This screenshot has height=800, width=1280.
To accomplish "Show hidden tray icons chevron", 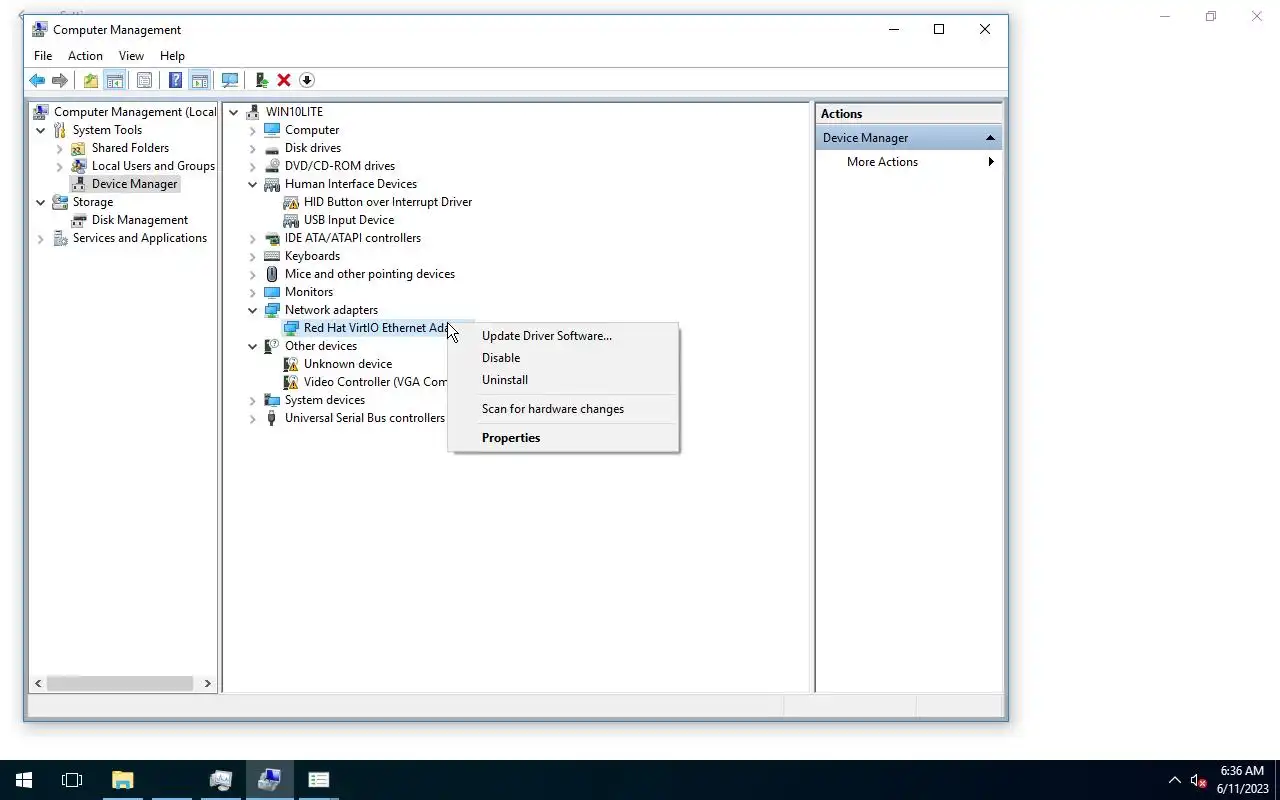I will coord(1174,780).
